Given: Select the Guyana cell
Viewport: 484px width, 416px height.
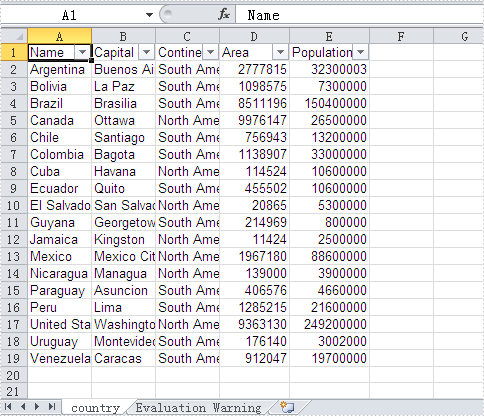Looking at the screenshot, I should pyautogui.click(x=59, y=222).
